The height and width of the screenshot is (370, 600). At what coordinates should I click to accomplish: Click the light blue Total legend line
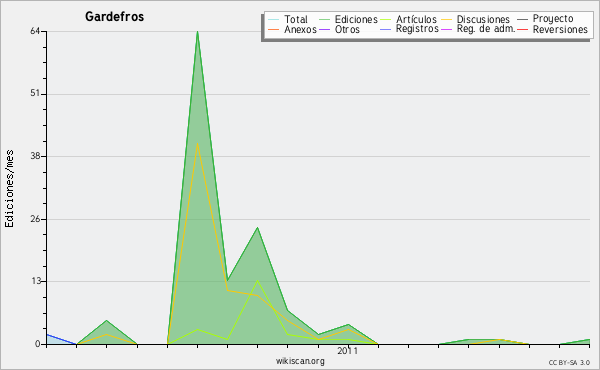[274, 20]
